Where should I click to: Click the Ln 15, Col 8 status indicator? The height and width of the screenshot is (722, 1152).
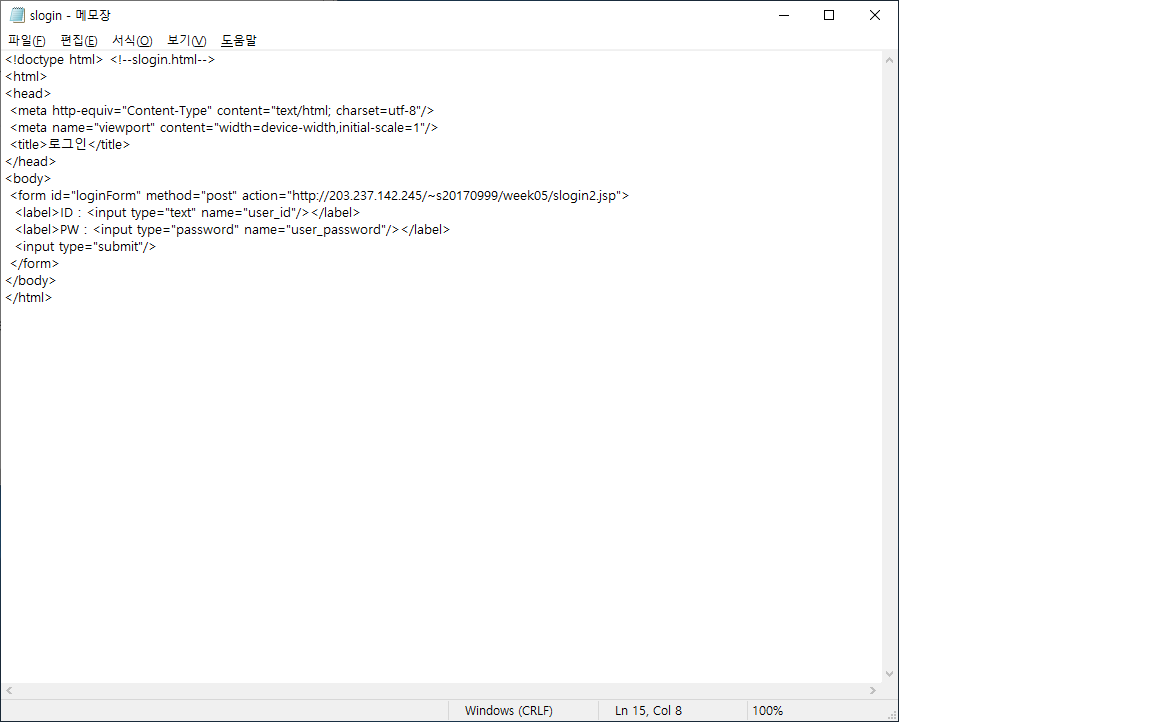(x=648, y=711)
